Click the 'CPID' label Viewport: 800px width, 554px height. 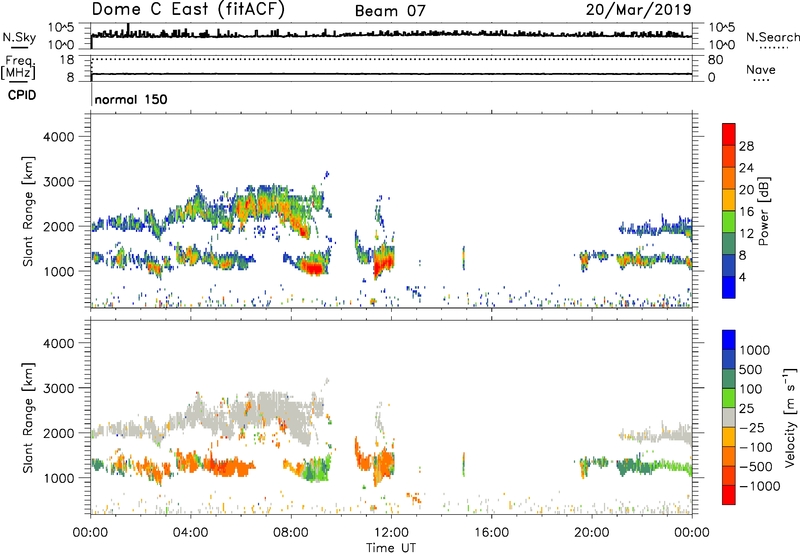coord(22,95)
